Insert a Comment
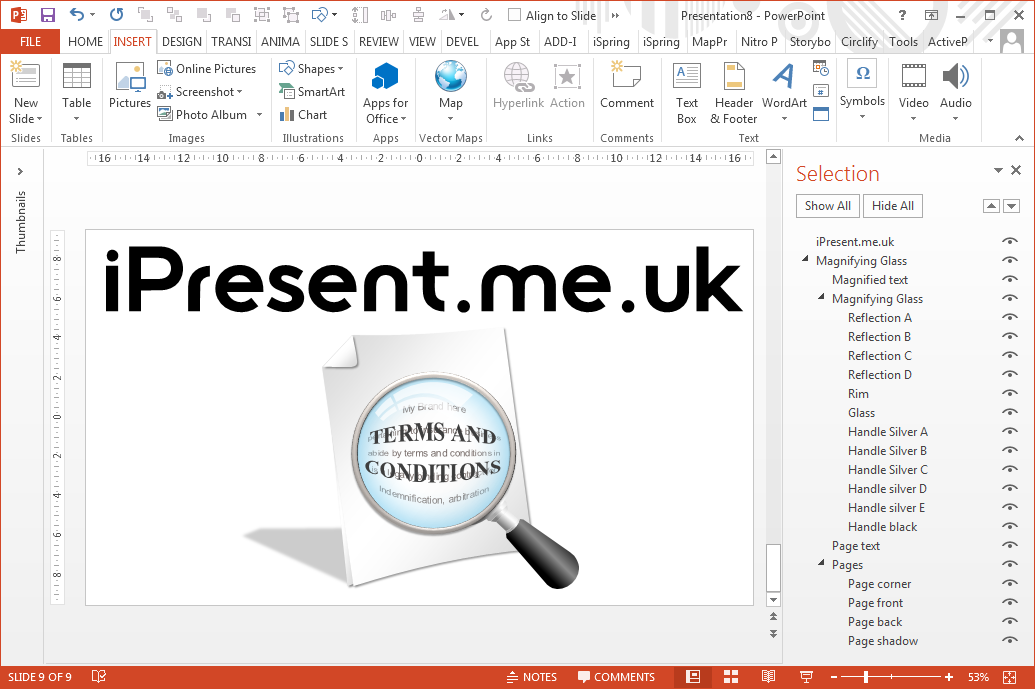The height and width of the screenshot is (689, 1035). point(626,86)
